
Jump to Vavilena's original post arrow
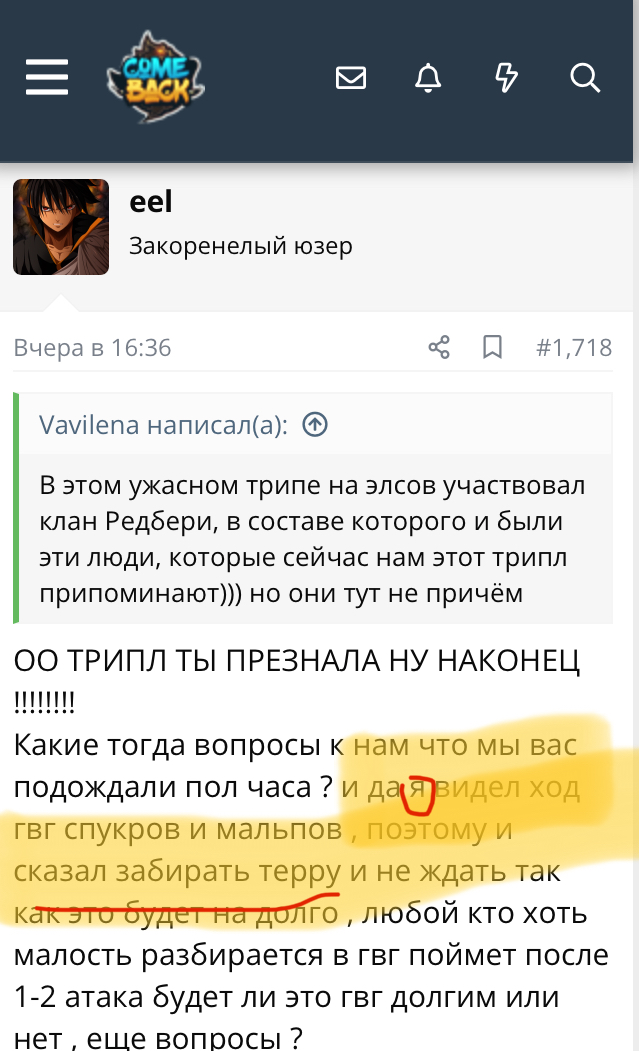click(315, 424)
